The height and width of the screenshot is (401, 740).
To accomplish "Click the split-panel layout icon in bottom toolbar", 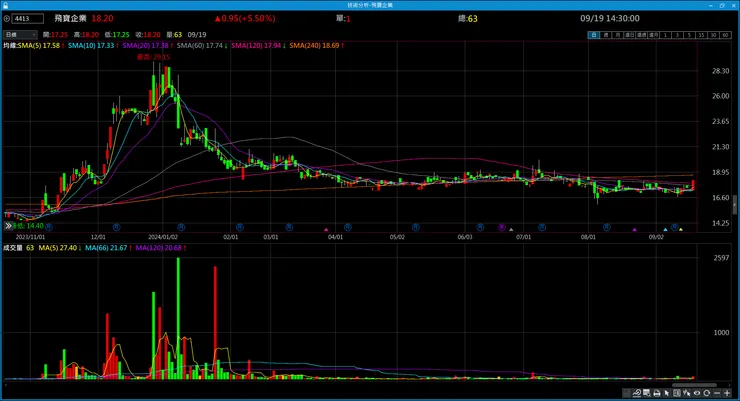I will (677, 393).
